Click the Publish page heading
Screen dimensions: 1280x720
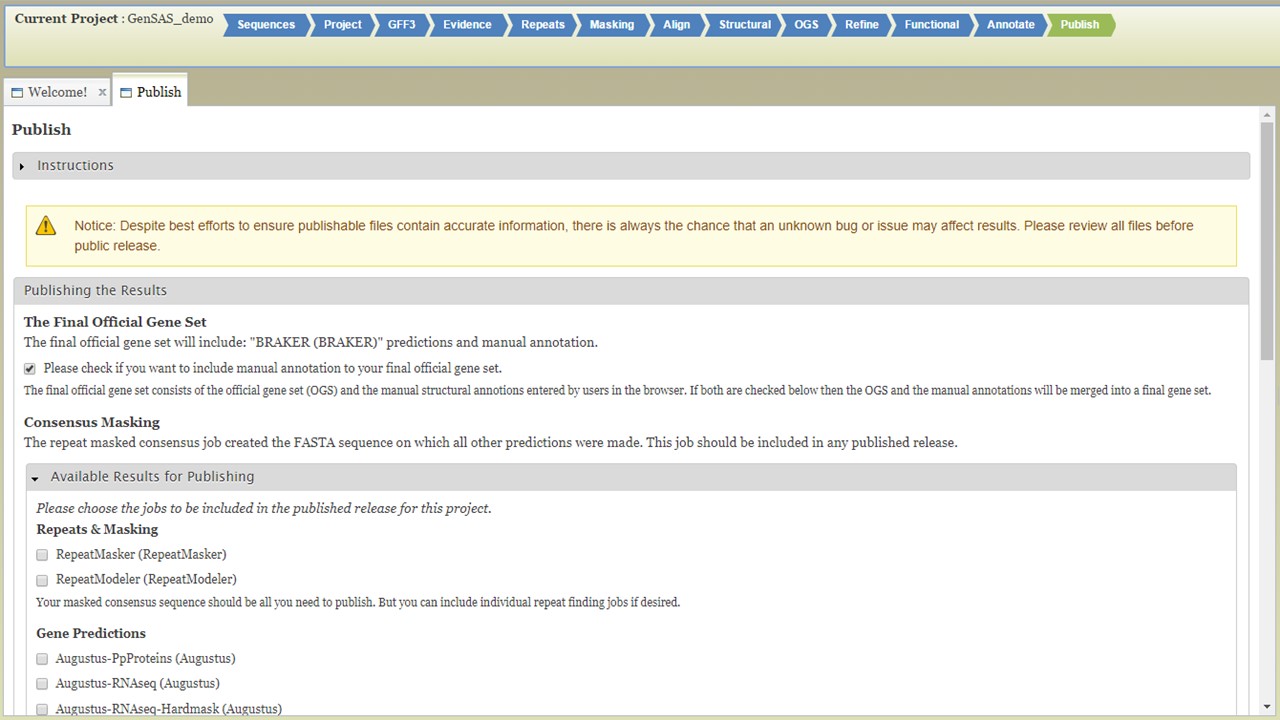coord(41,130)
